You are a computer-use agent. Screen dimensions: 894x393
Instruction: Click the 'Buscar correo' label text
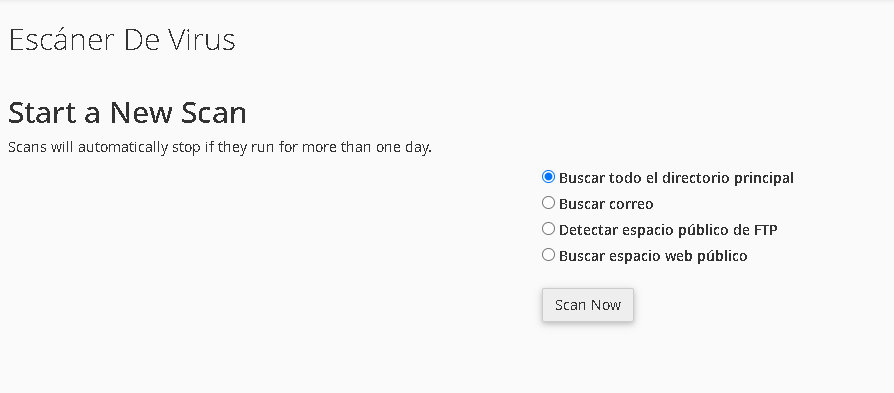606,204
